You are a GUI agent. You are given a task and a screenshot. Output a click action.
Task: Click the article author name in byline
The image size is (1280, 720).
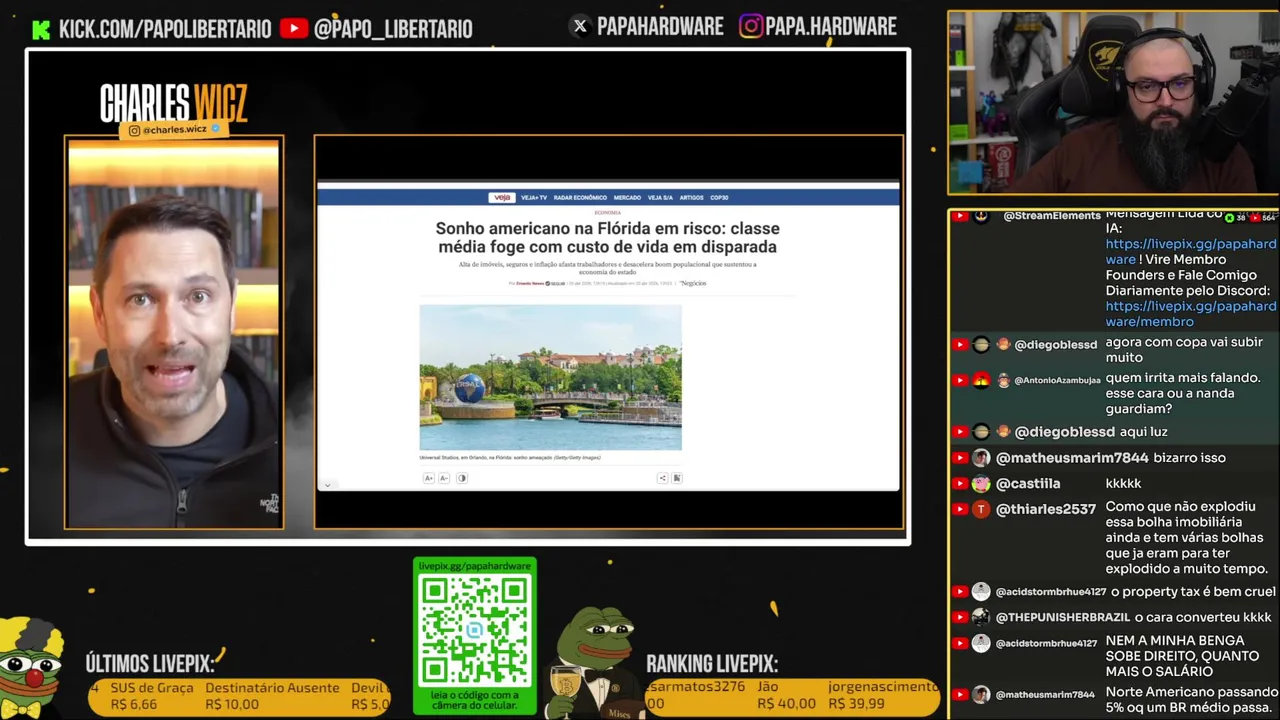tap(530, 284)
